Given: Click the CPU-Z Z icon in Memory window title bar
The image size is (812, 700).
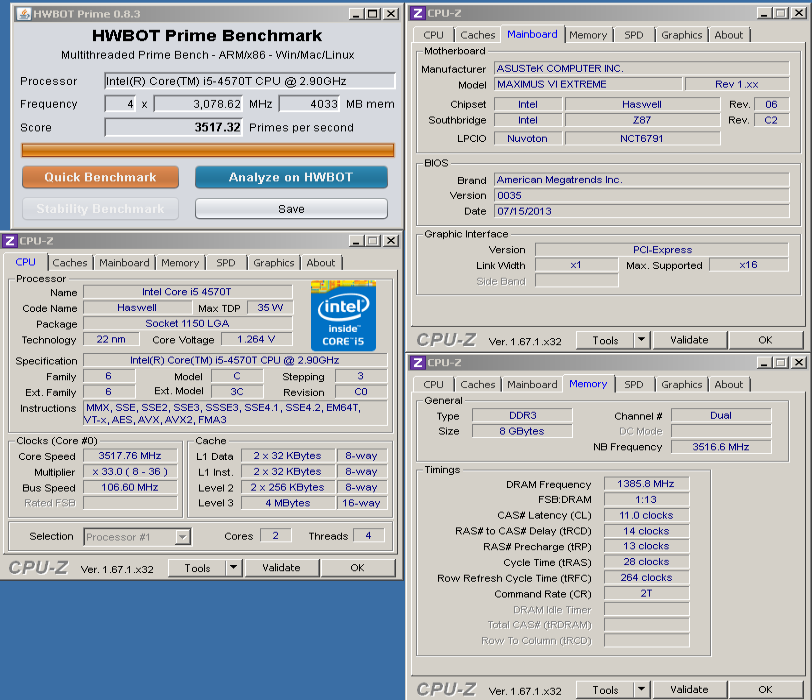Looking at the screenshot, I should tap(418, 362).
